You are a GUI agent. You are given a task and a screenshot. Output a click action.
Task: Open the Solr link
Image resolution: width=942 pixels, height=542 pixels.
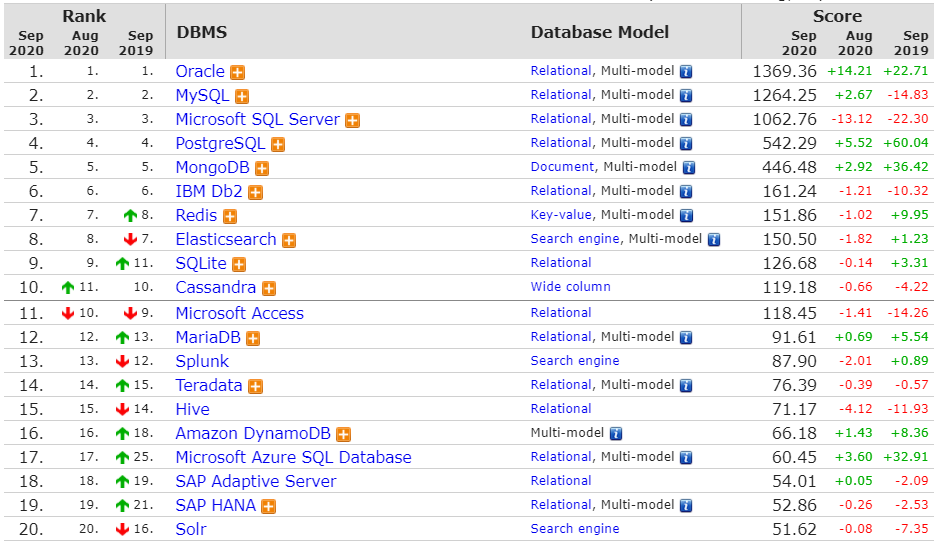191,530
